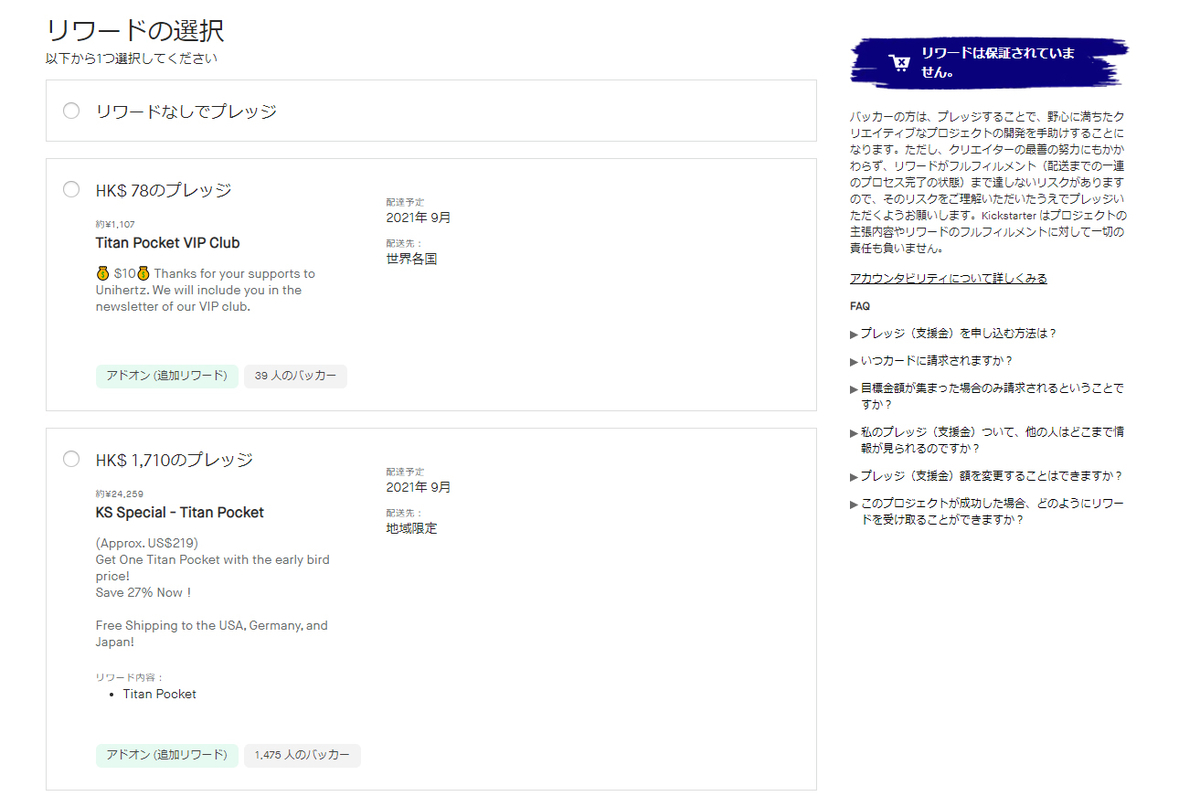Click the アドオン tag in KS Special card
This screenshot has height=807, width=1200.
(x=167, y=754)
